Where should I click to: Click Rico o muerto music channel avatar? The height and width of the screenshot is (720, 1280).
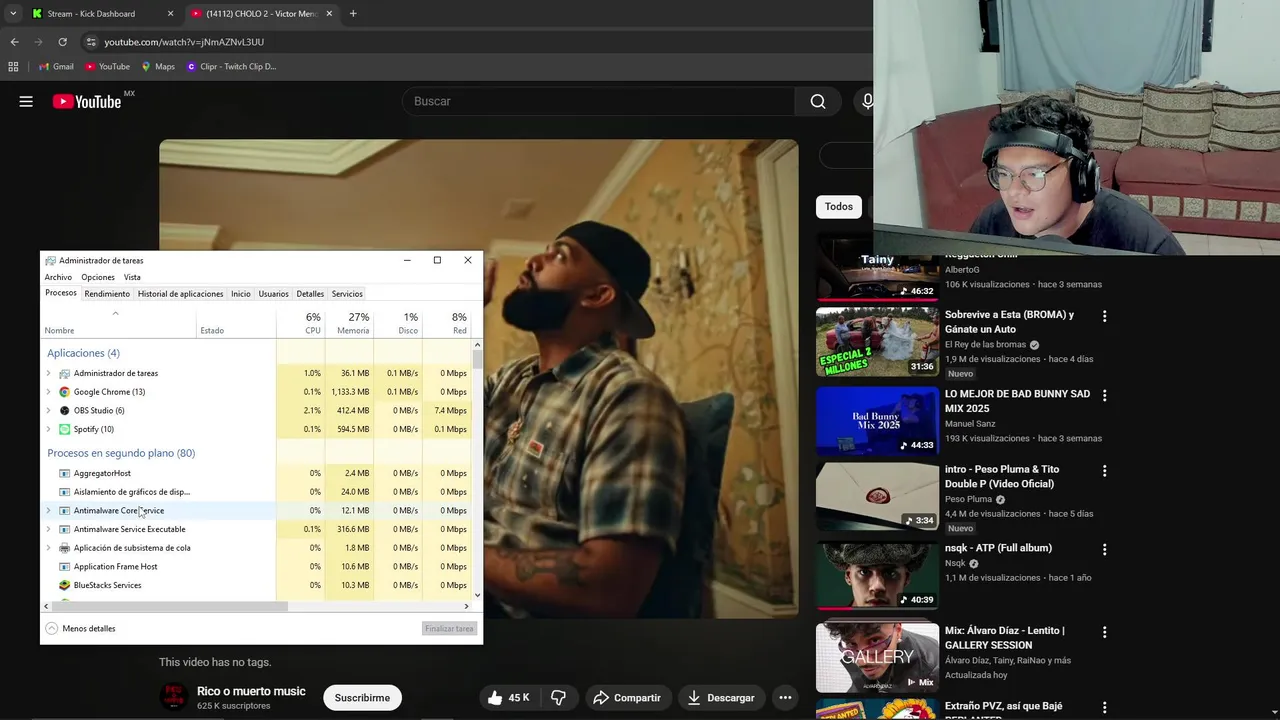pos(174,696)
